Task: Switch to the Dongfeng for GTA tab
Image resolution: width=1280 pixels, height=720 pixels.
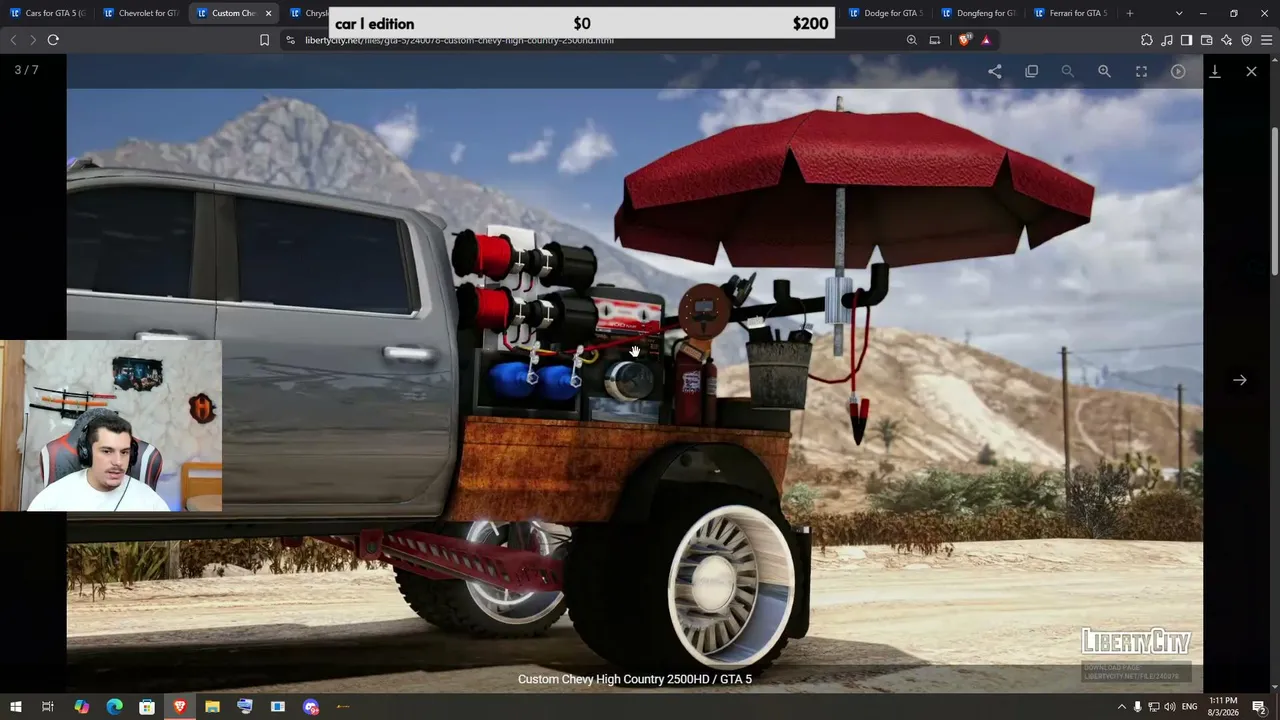Action: [978, 13]
